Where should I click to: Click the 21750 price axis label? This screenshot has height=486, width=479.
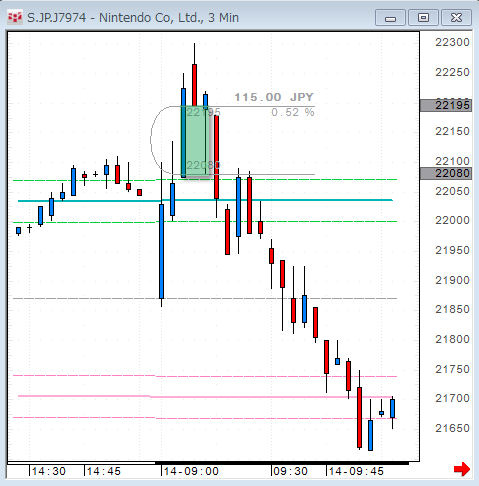pos(452,369)
